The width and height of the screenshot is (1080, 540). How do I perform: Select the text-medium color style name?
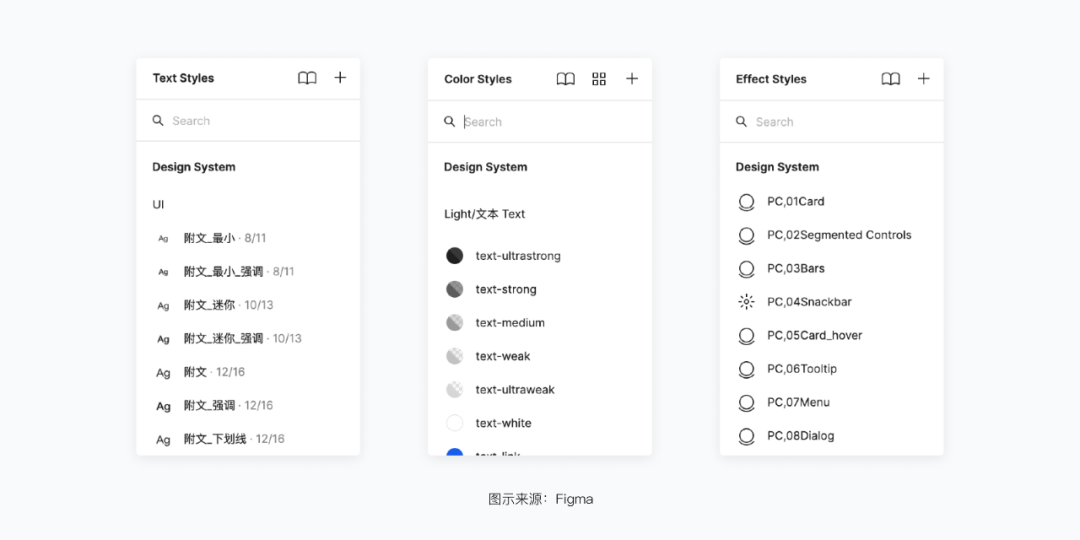[x=510, y=322]
